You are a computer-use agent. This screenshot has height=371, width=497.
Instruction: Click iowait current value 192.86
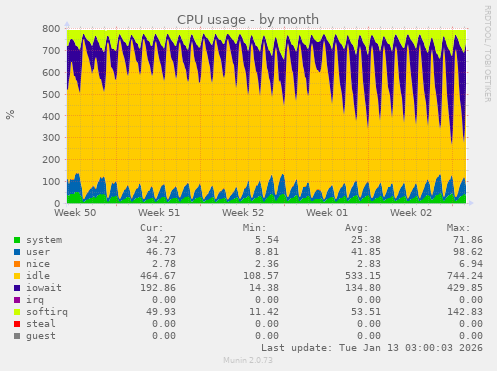(x=158, y=288)
